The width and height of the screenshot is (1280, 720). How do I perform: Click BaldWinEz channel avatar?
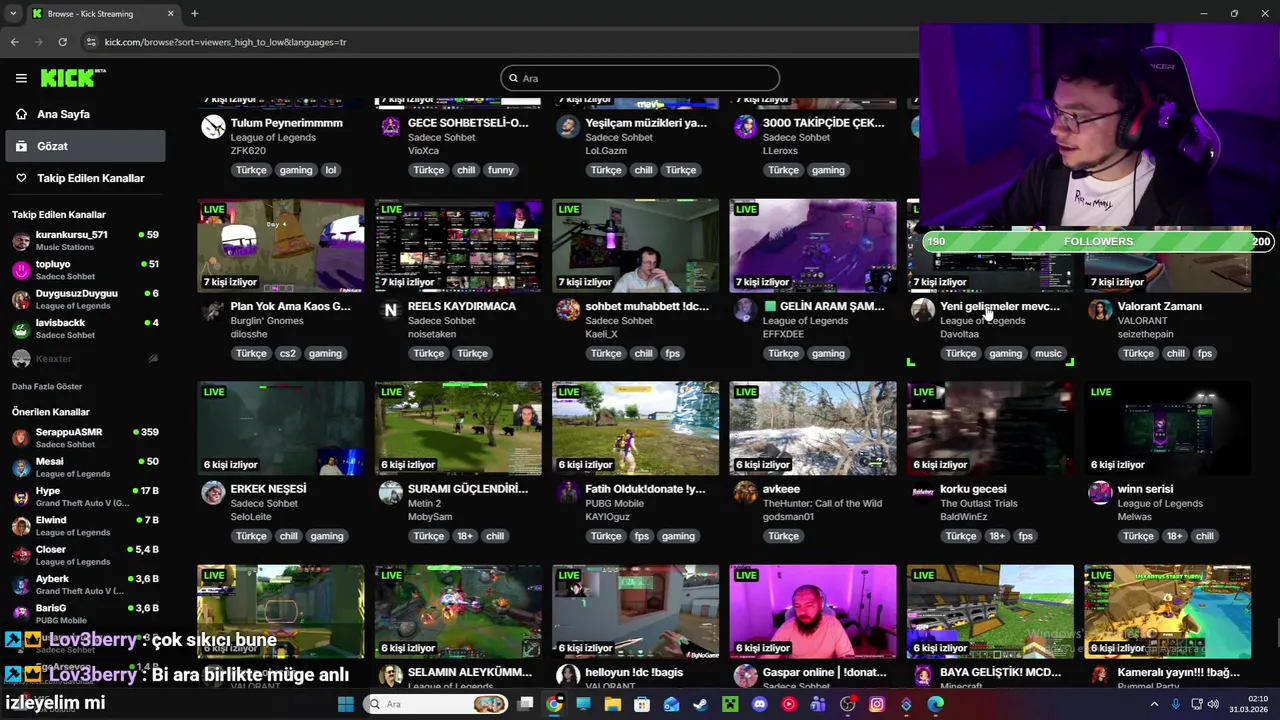pyautogui.click(x=922, y=493)
